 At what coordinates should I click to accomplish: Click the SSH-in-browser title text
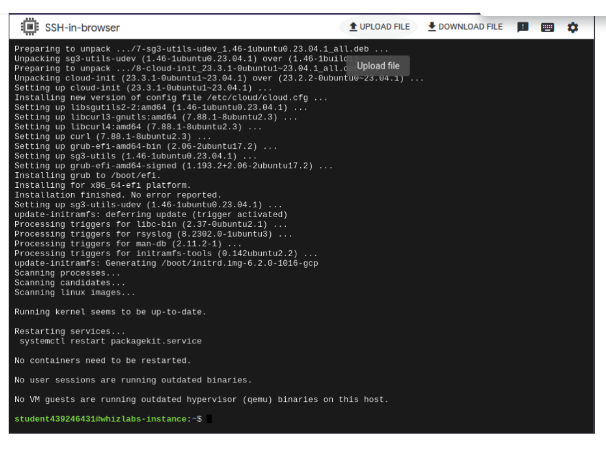click(82, 27)
